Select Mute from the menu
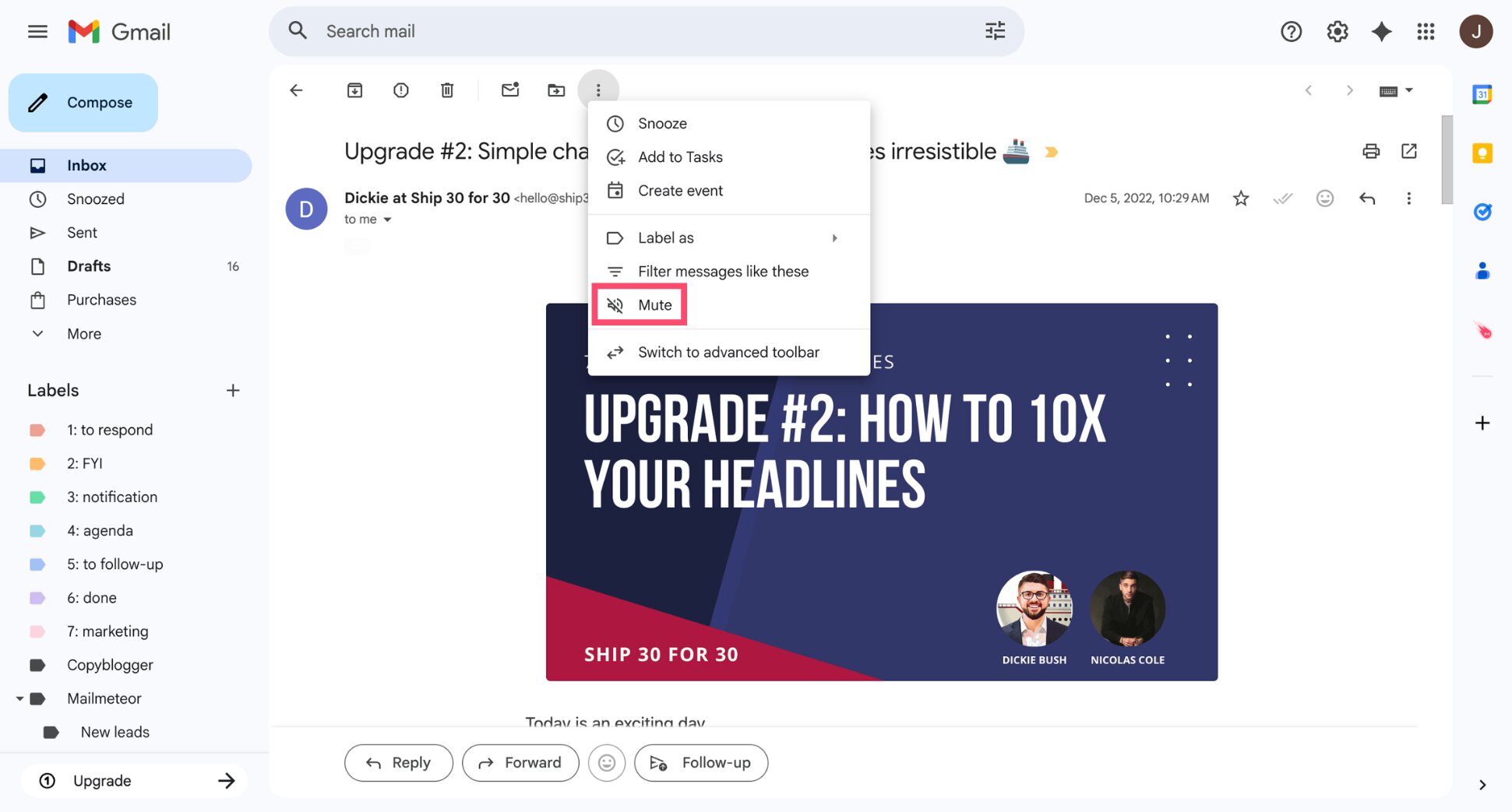 (655, 304)
